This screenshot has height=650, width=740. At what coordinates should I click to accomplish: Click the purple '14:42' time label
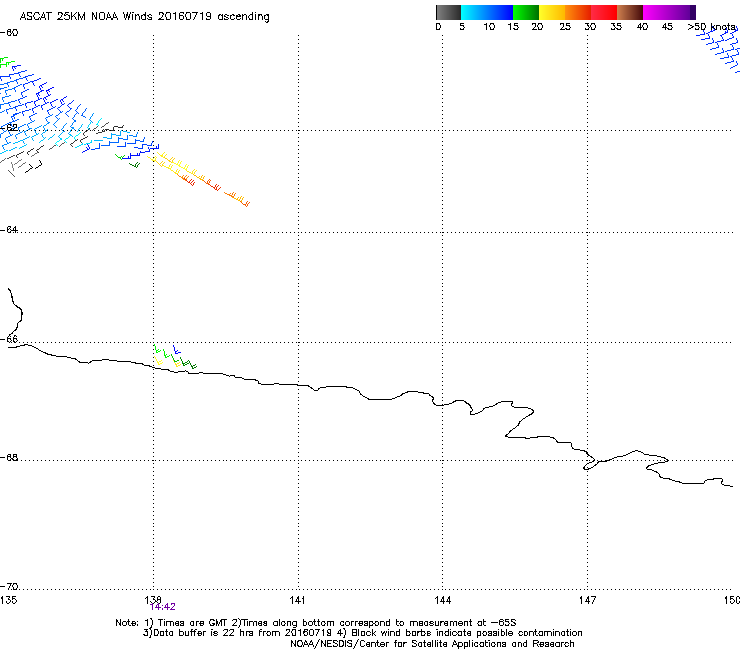[x=163, y=607]
